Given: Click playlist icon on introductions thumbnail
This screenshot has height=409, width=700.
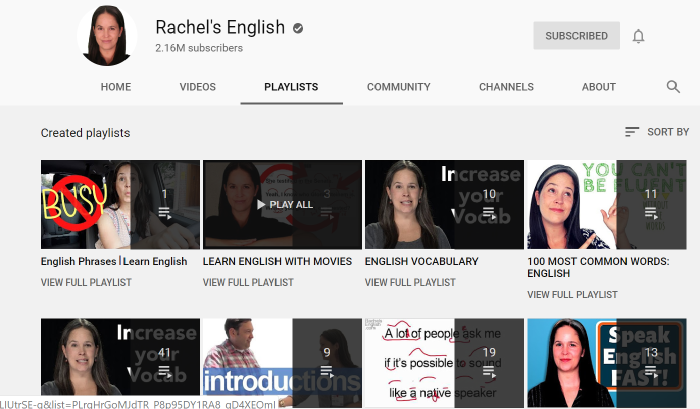Looking at the screenshot, I should click(327, 371).
